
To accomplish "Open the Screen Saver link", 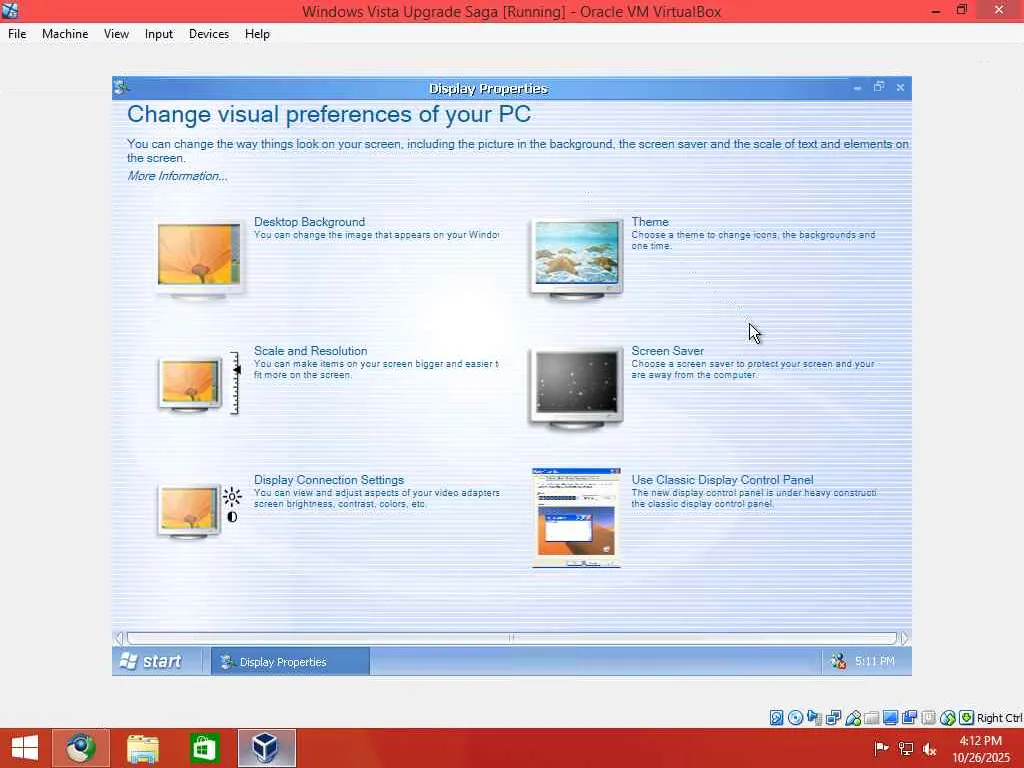I will 667,351.
